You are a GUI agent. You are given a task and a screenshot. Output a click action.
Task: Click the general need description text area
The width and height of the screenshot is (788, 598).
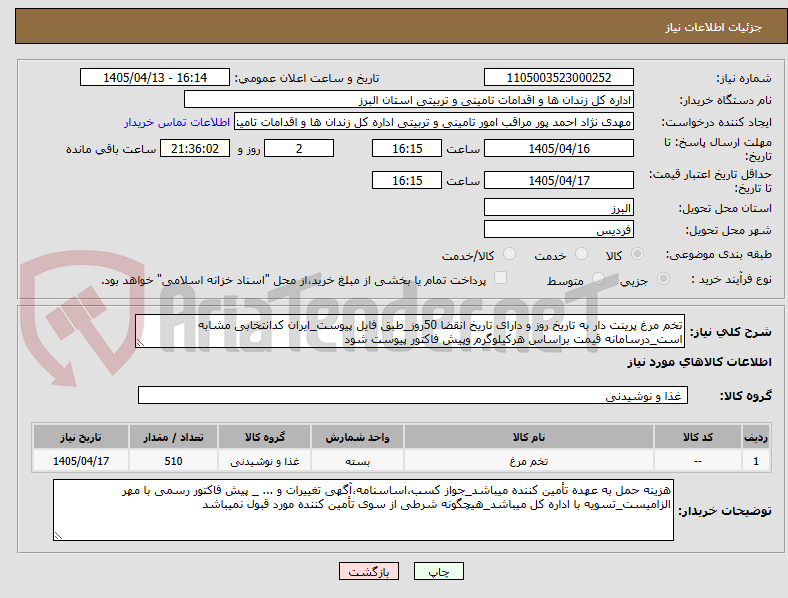[x=410, y=331]
